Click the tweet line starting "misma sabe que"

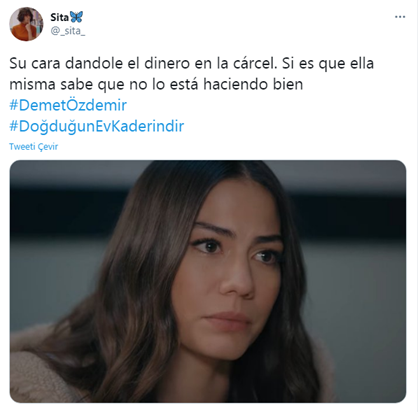156,84
